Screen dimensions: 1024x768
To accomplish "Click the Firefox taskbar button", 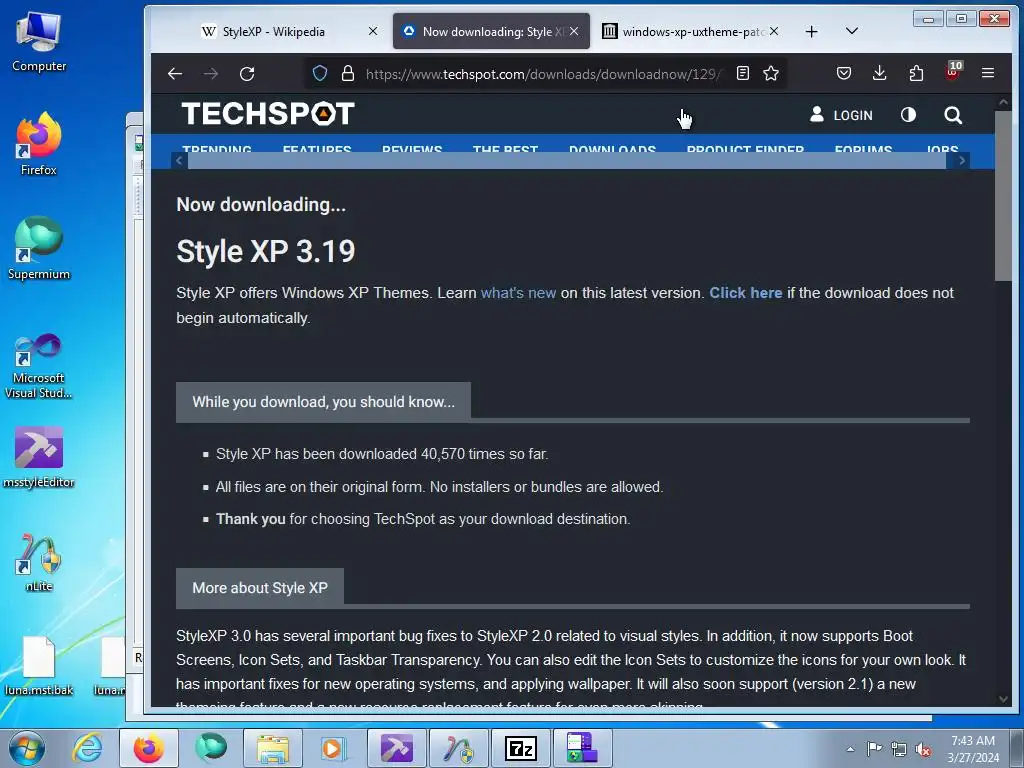I will 149,748.
